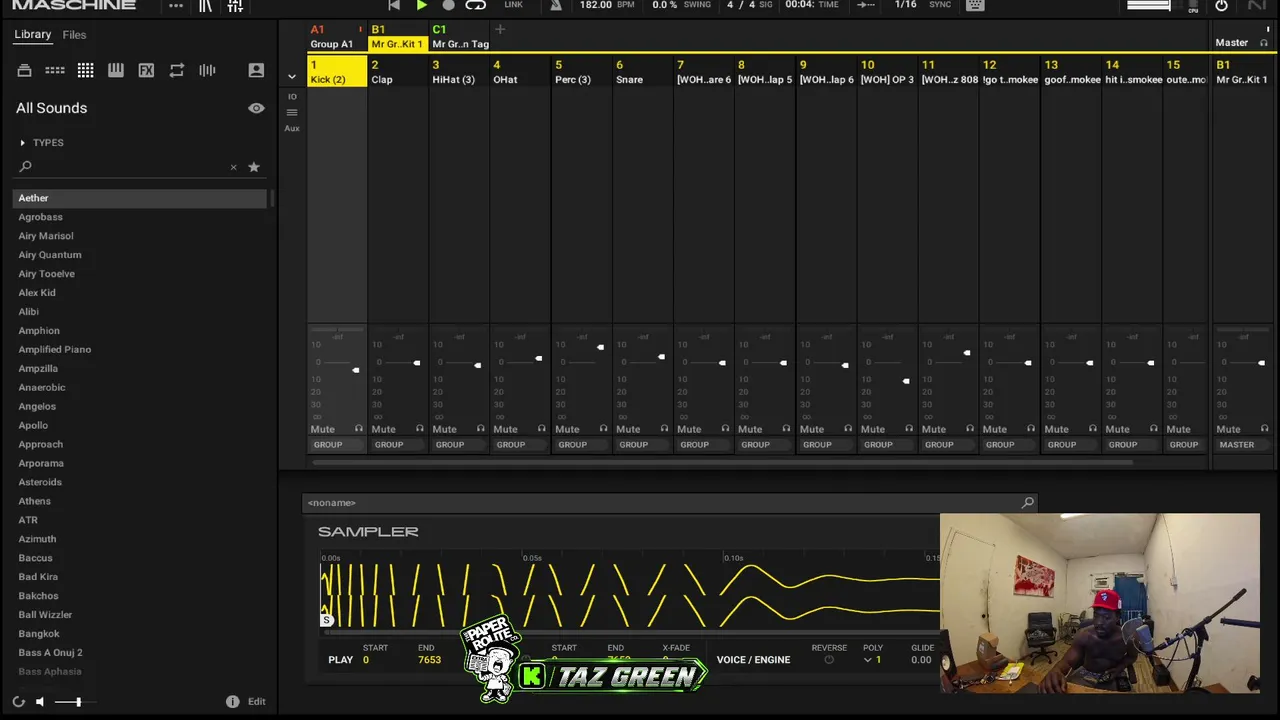
Task: Switch to the Files tab
Action: click(x=74, y=35)
